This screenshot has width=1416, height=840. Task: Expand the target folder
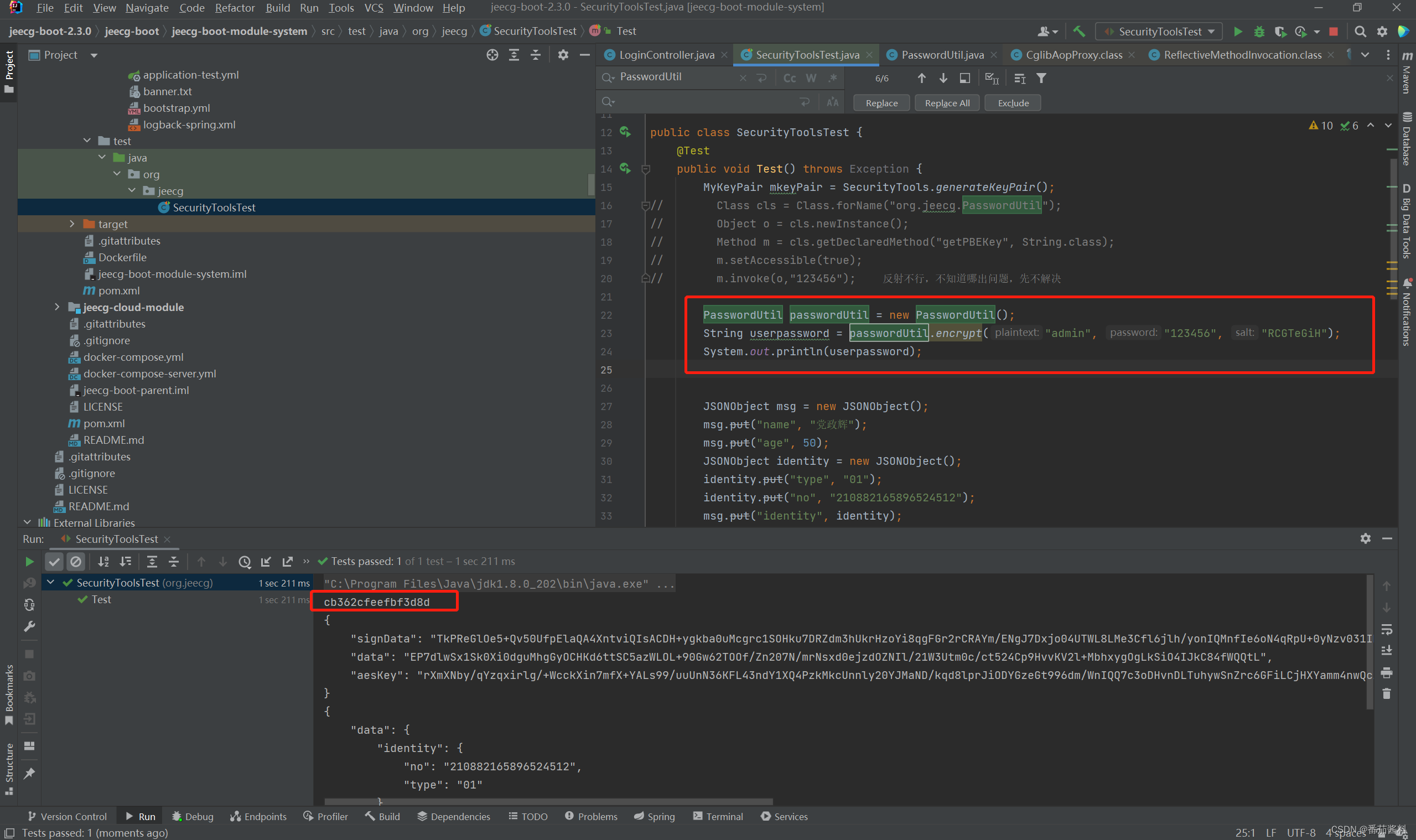pos(72,224)
